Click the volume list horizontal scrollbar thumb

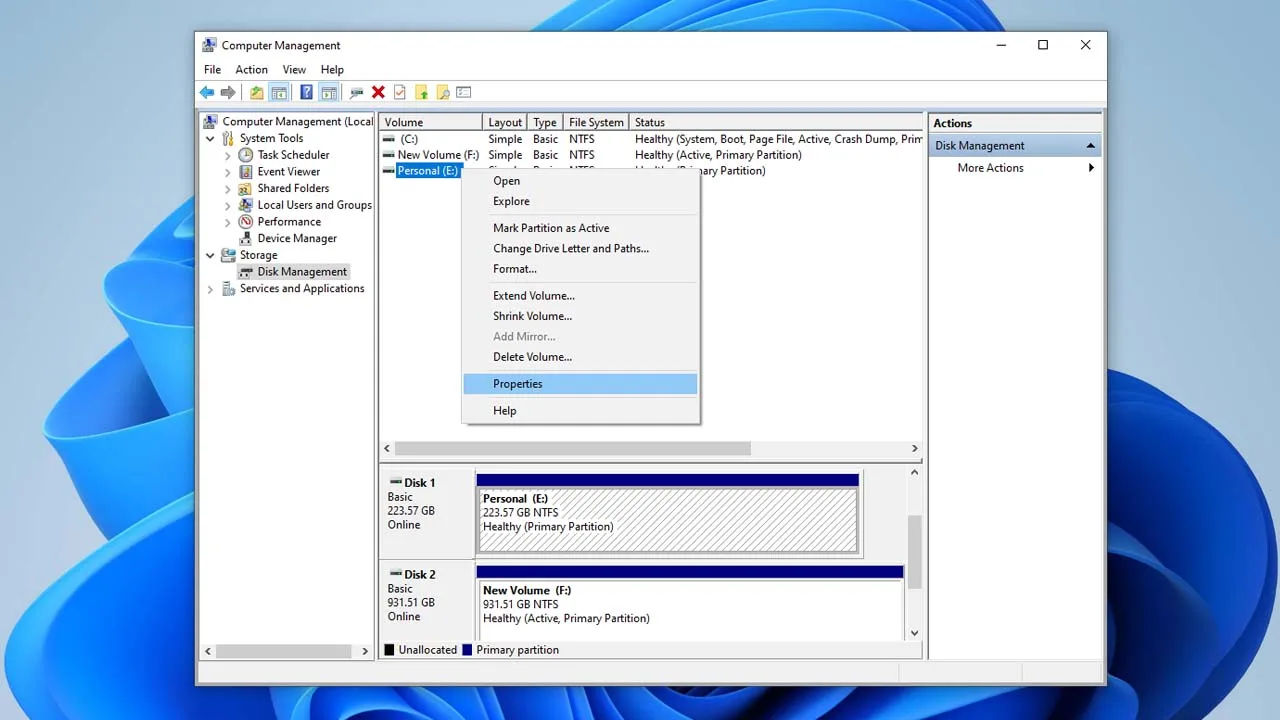coord(572,449)
